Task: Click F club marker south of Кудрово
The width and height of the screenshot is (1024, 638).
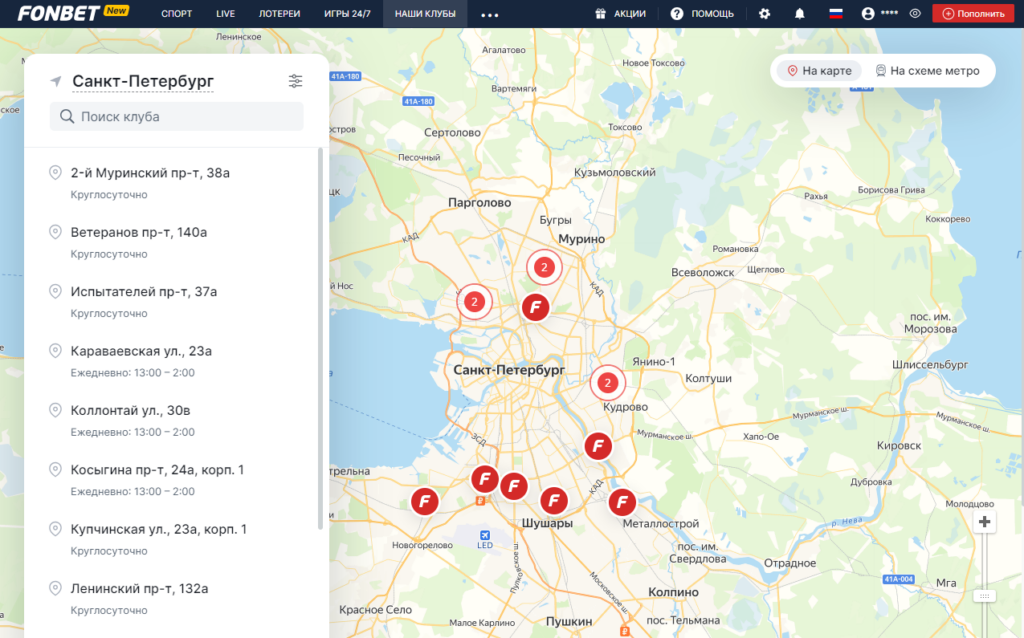Action: 598,447
